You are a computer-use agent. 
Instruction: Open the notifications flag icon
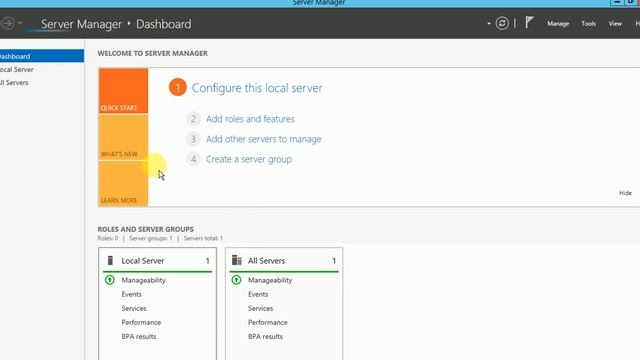coord(529,22)
